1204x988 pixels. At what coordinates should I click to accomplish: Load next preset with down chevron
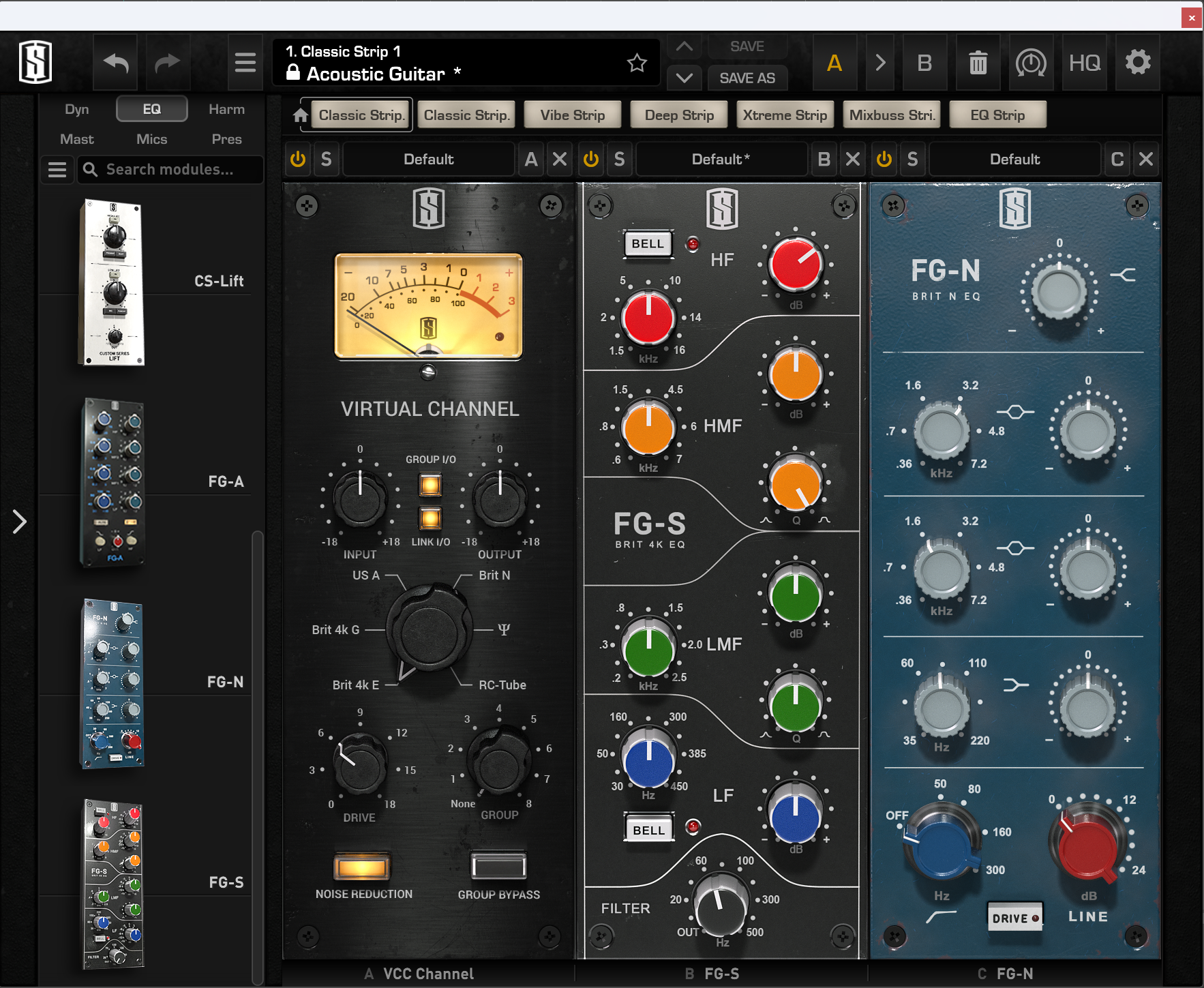684,78
